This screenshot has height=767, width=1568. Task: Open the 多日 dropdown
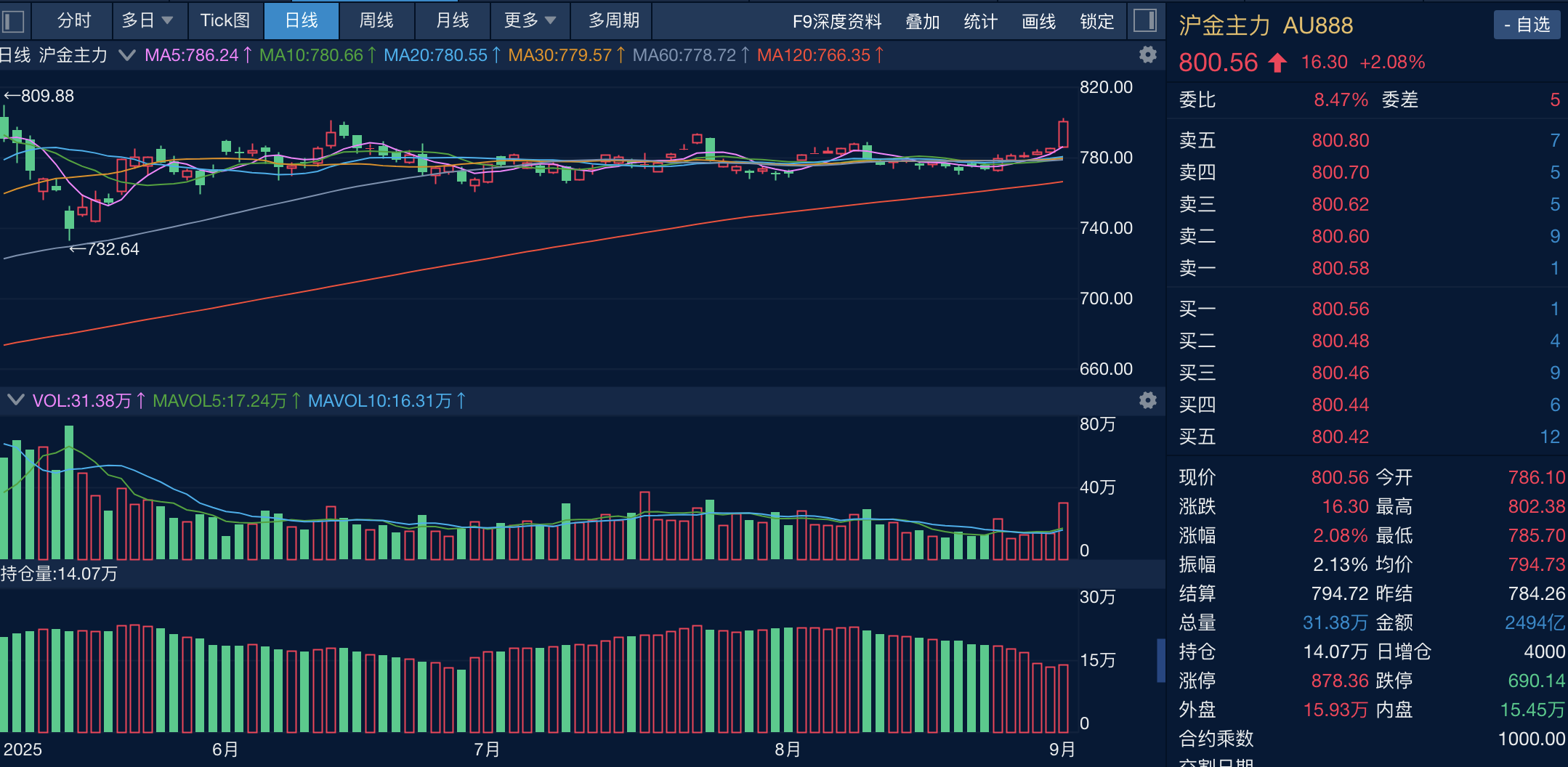[147, 20]
